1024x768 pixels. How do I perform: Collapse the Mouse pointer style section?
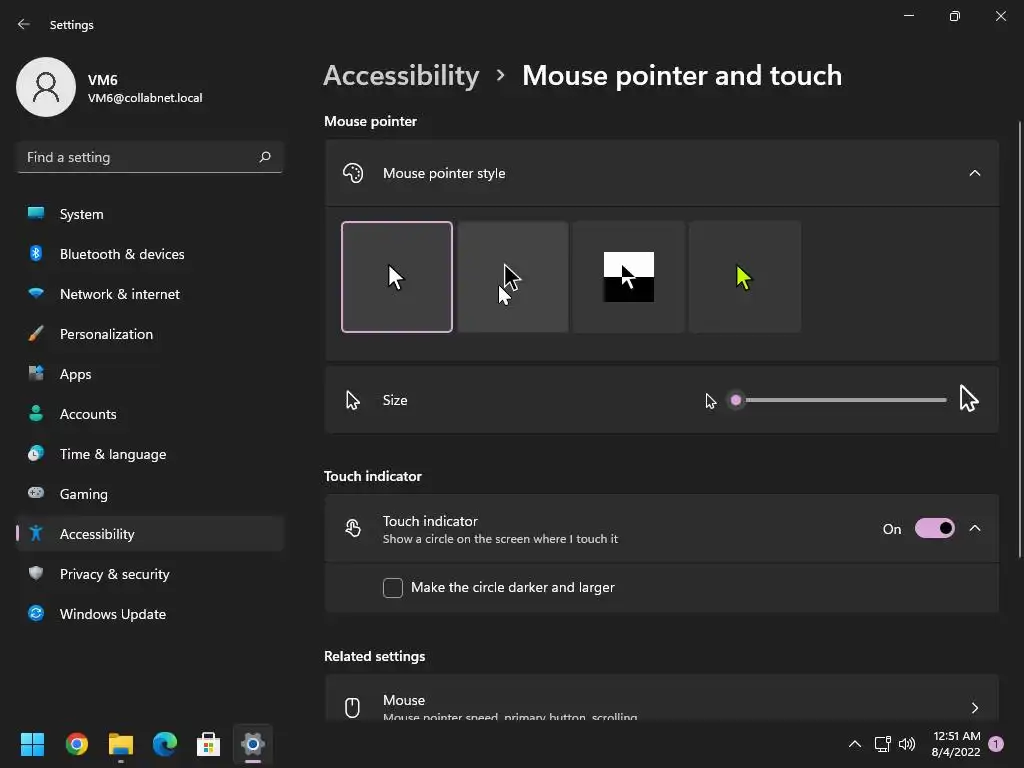coord(974,173)
